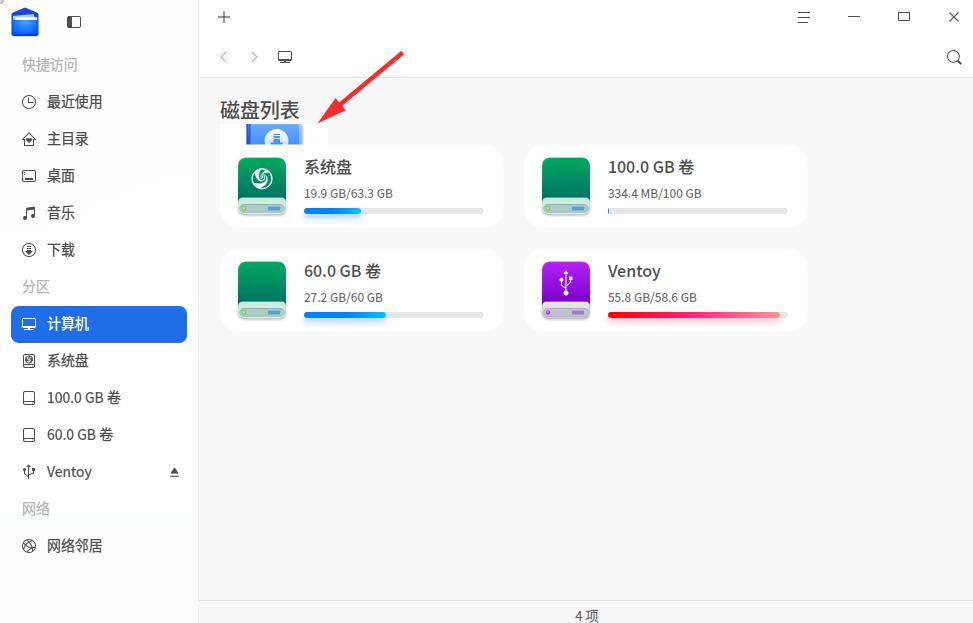Open 桌面 from sidebar
Viewport: 973px width, 623px height.
point(99,176)
